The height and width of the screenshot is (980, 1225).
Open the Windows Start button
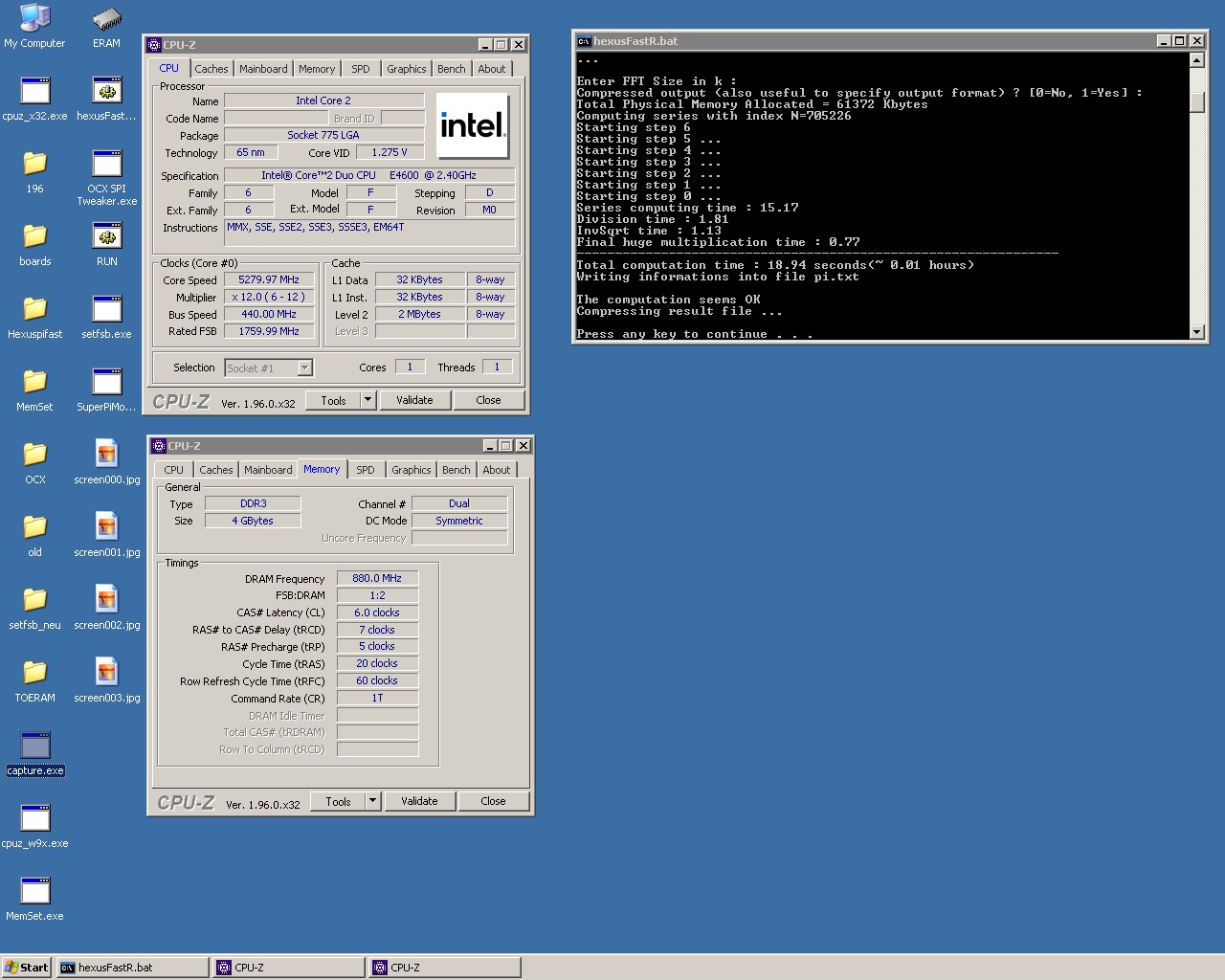pos(26,968)
